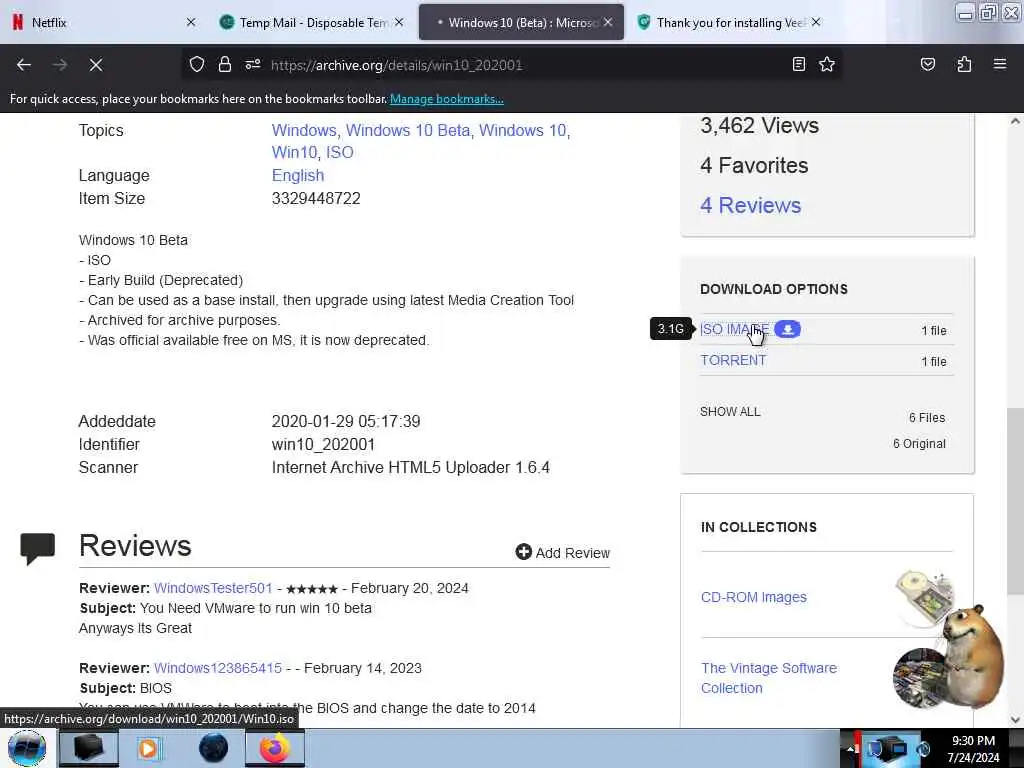The width and height of the screenshot is (1024, 768).
Task: Click the Windows 10 topic link
Action: click(523, 130)
